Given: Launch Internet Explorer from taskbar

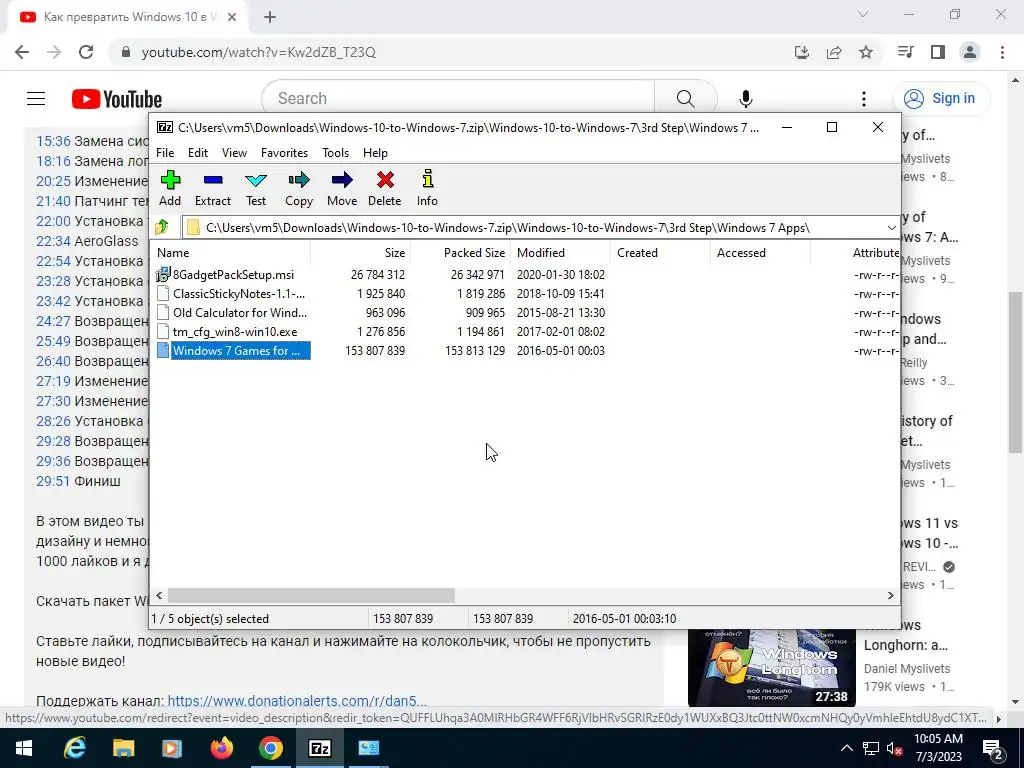Looking at the screenshot, I should (74, 748).
